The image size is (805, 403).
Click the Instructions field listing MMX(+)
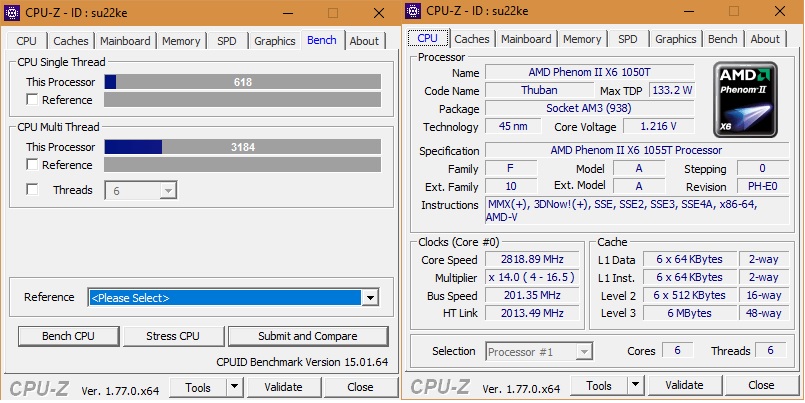click(637, 210)
